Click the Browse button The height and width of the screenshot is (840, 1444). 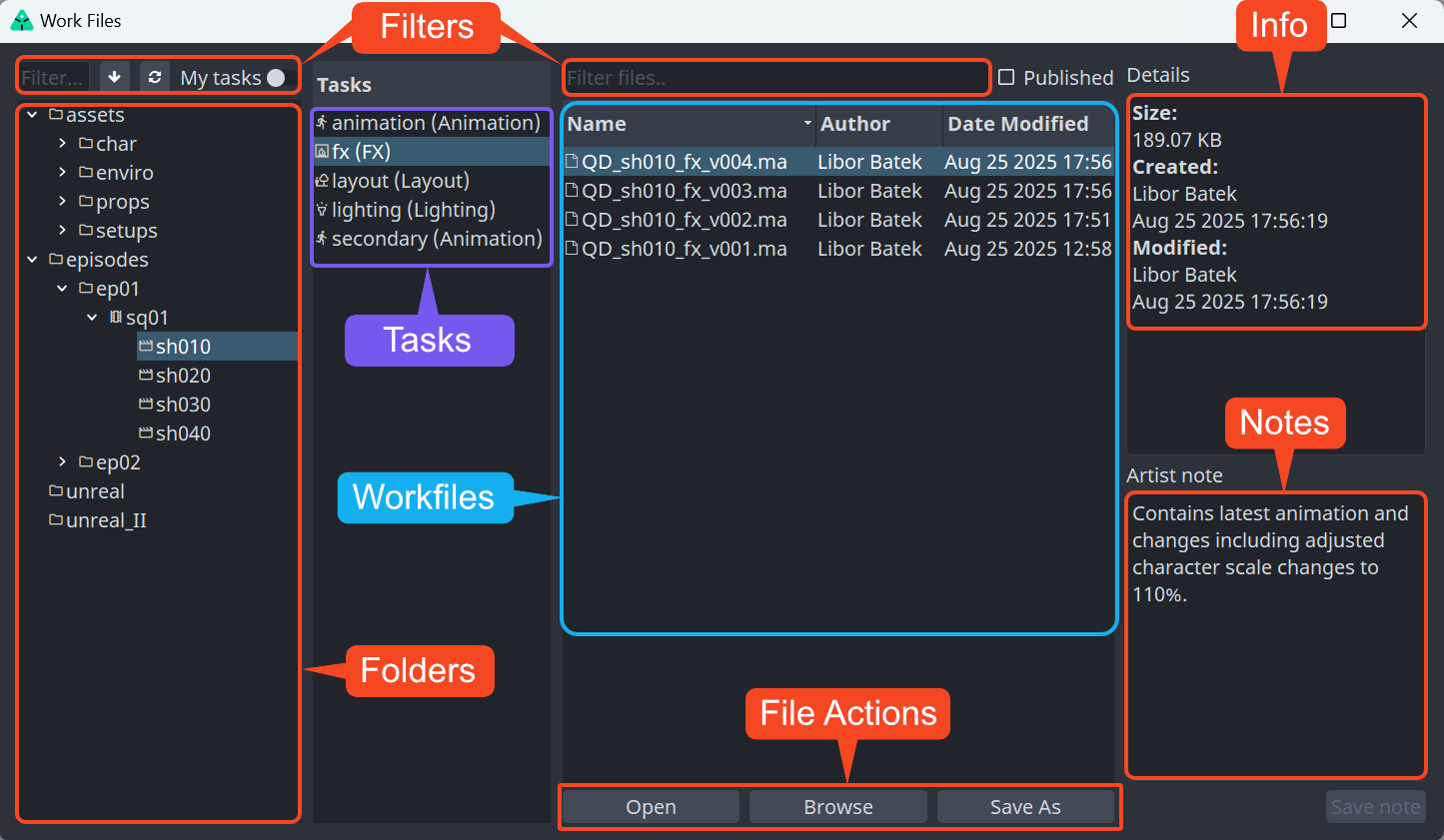pyautogui.click(x=837, y=807)
